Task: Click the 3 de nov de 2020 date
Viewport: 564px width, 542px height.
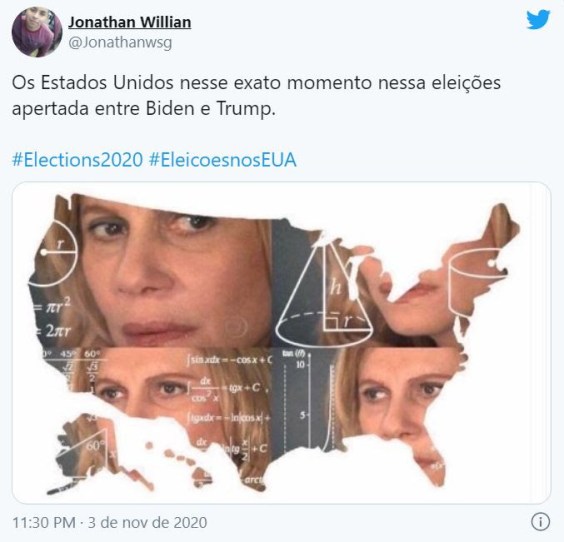Action: tap(147, 523)
